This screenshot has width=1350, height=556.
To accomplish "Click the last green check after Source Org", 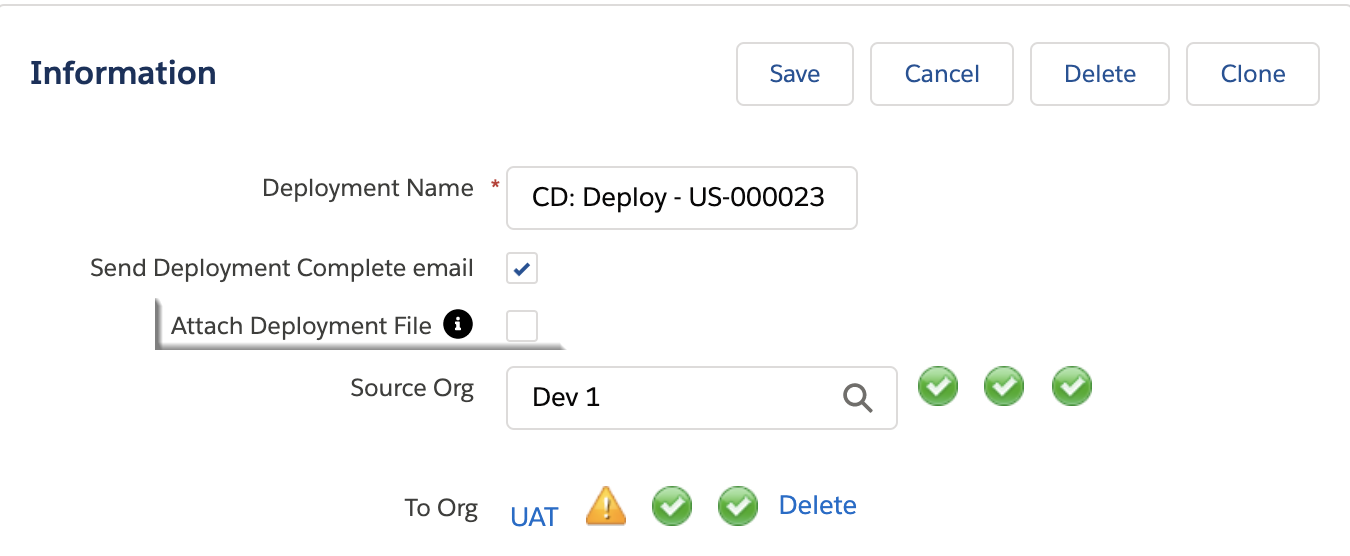I will 1072,387.
